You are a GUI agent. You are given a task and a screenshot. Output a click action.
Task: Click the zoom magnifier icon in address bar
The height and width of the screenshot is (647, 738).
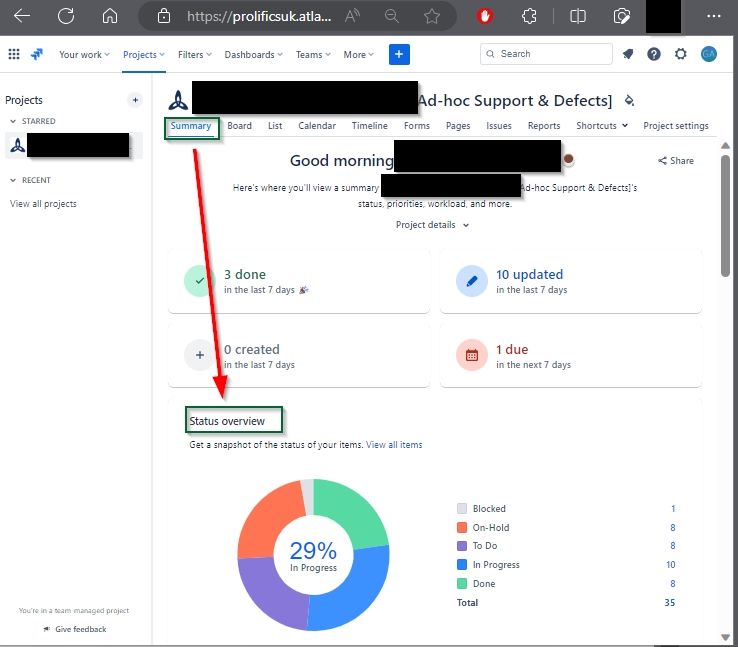click(x=392, y=16)
